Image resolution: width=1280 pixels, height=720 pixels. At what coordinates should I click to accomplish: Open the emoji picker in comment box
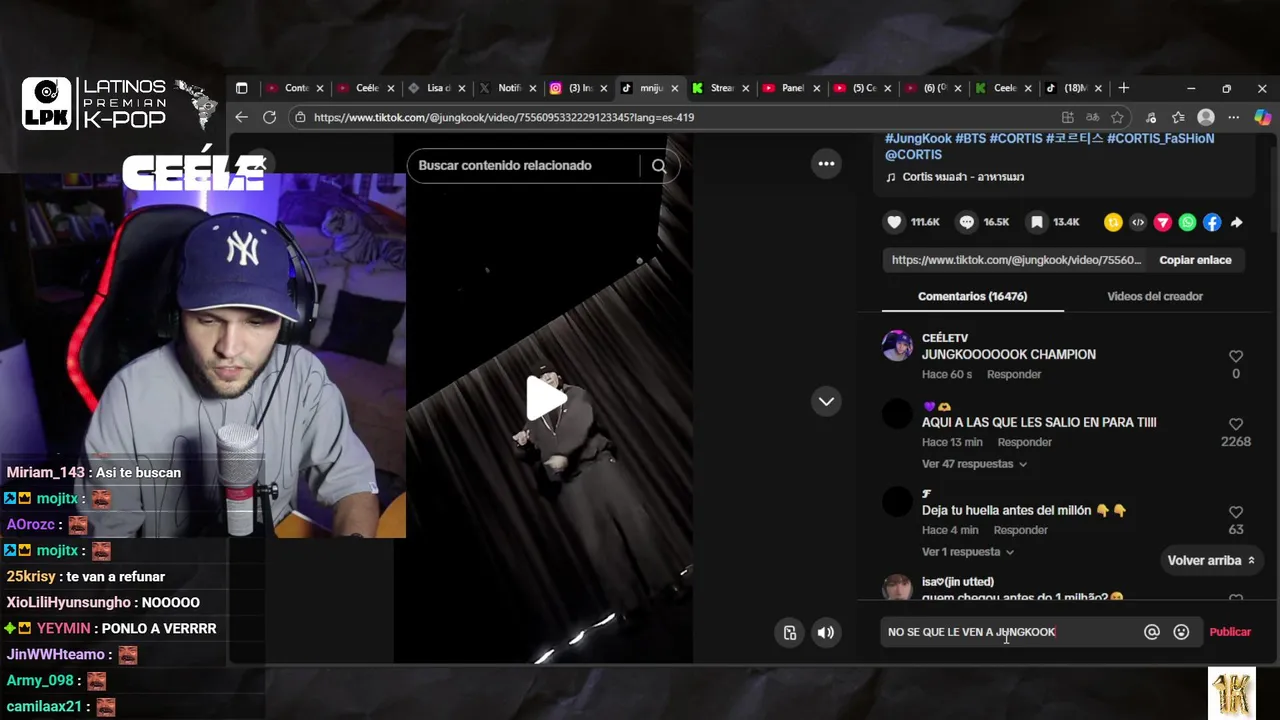pos(1181,632)
